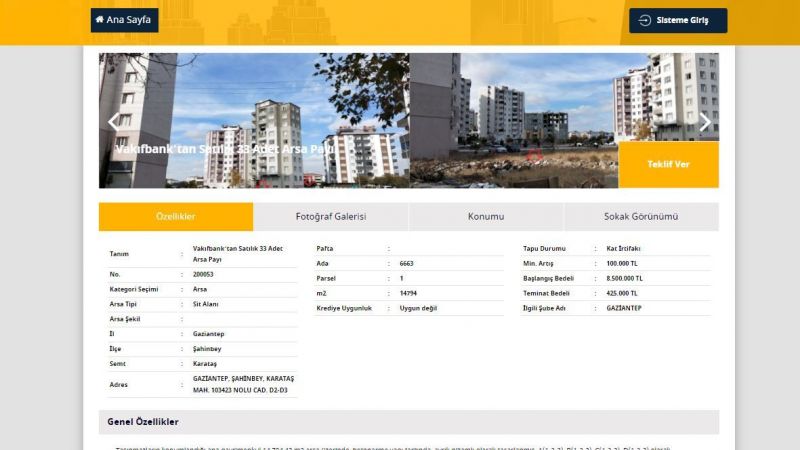Select Tapu Durumu Kat İrtifakı value

(x=623, y=248)
